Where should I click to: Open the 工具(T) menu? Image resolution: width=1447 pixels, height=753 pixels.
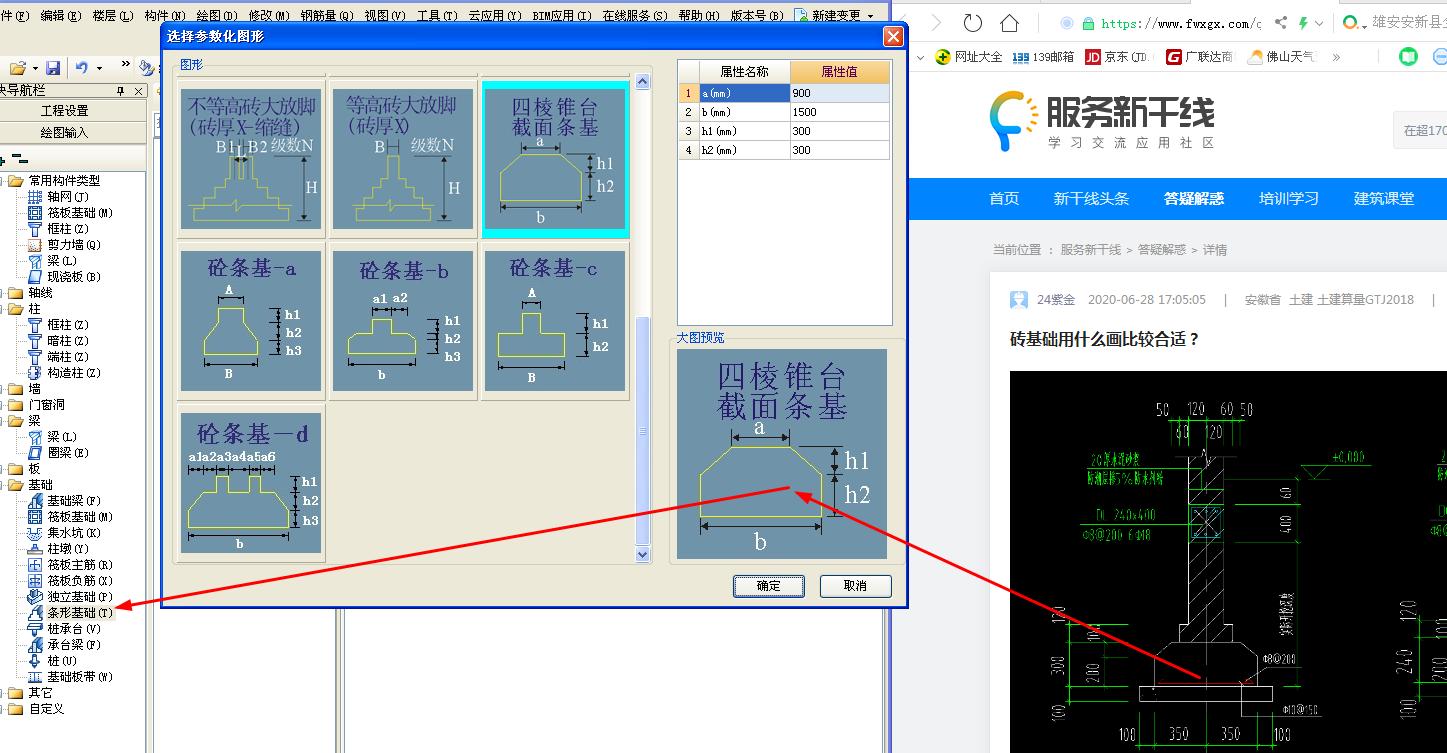(x=436, y=16)
